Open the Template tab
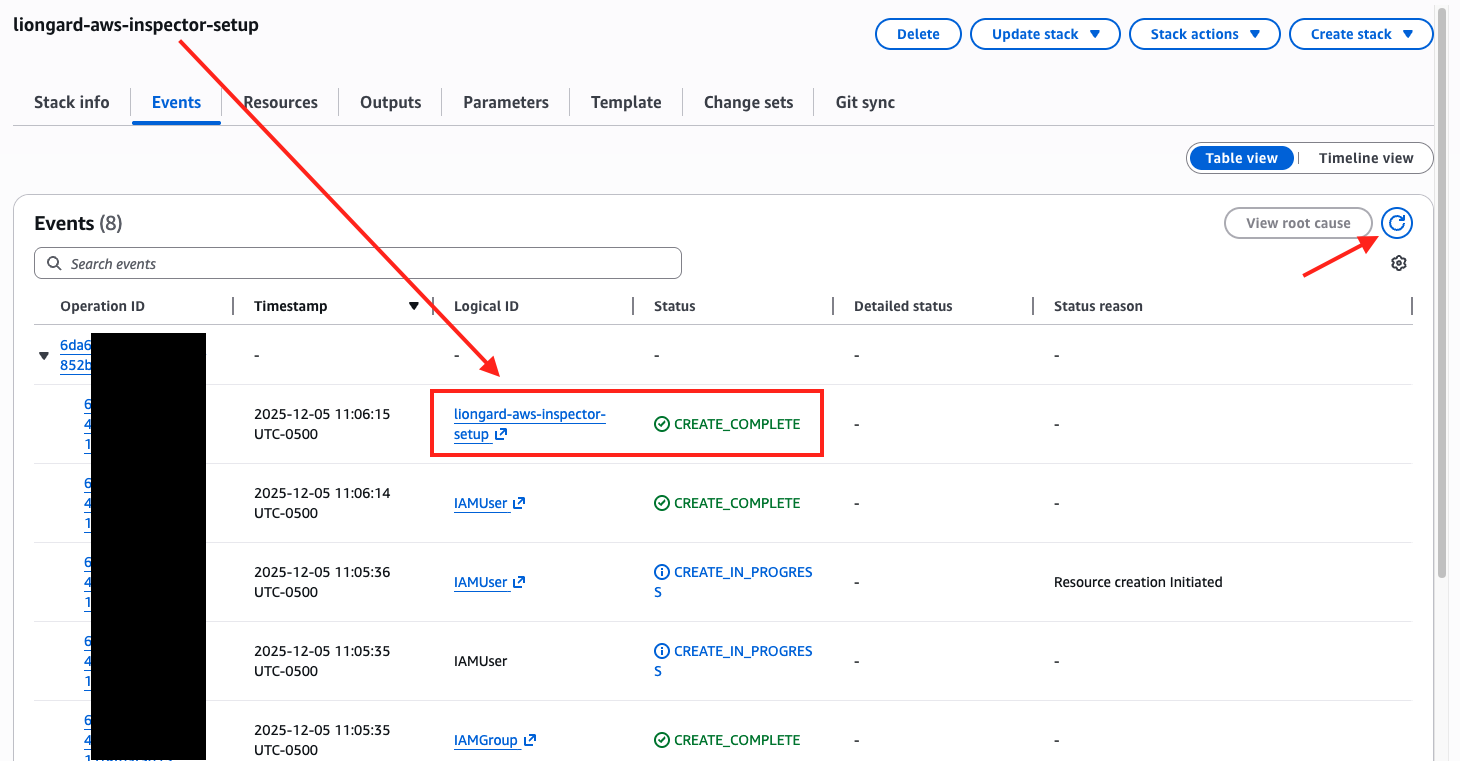The height and width of the screenshot is (761, 1460). [x=626, y=102]
